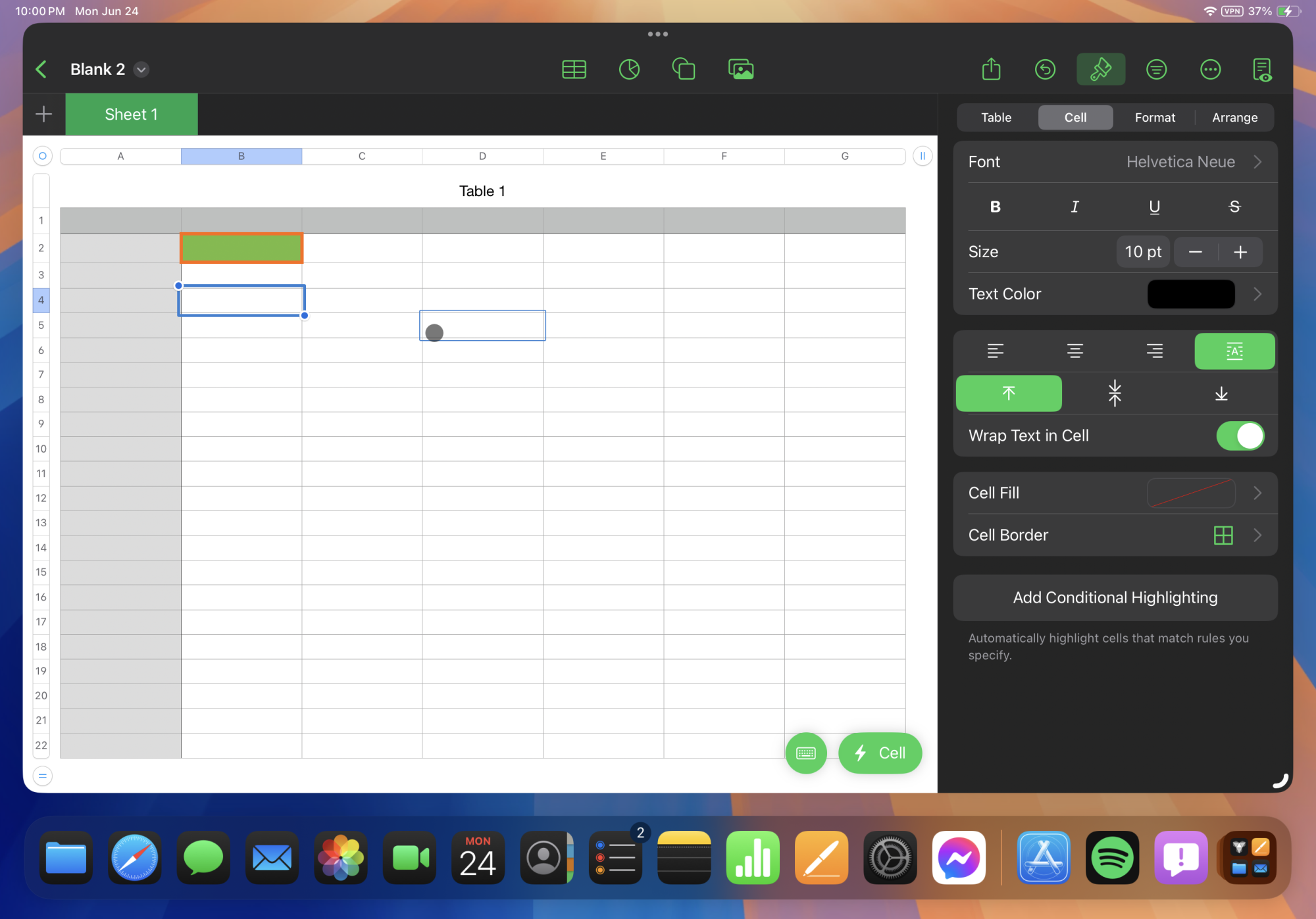Open the insert shape icon
Image resolution: width=1316 pixels, height=919 pixels.
pyautogui.click(x=684, y=69)
